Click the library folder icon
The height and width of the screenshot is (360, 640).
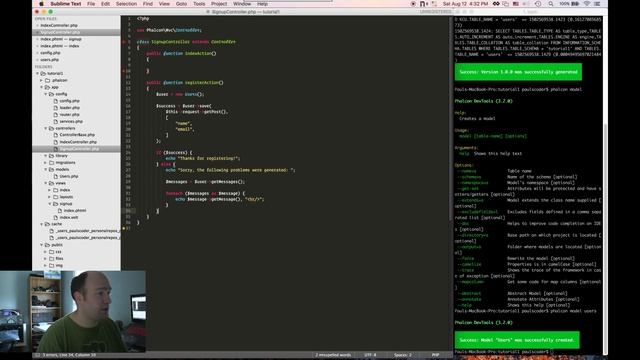pos(52,156)
